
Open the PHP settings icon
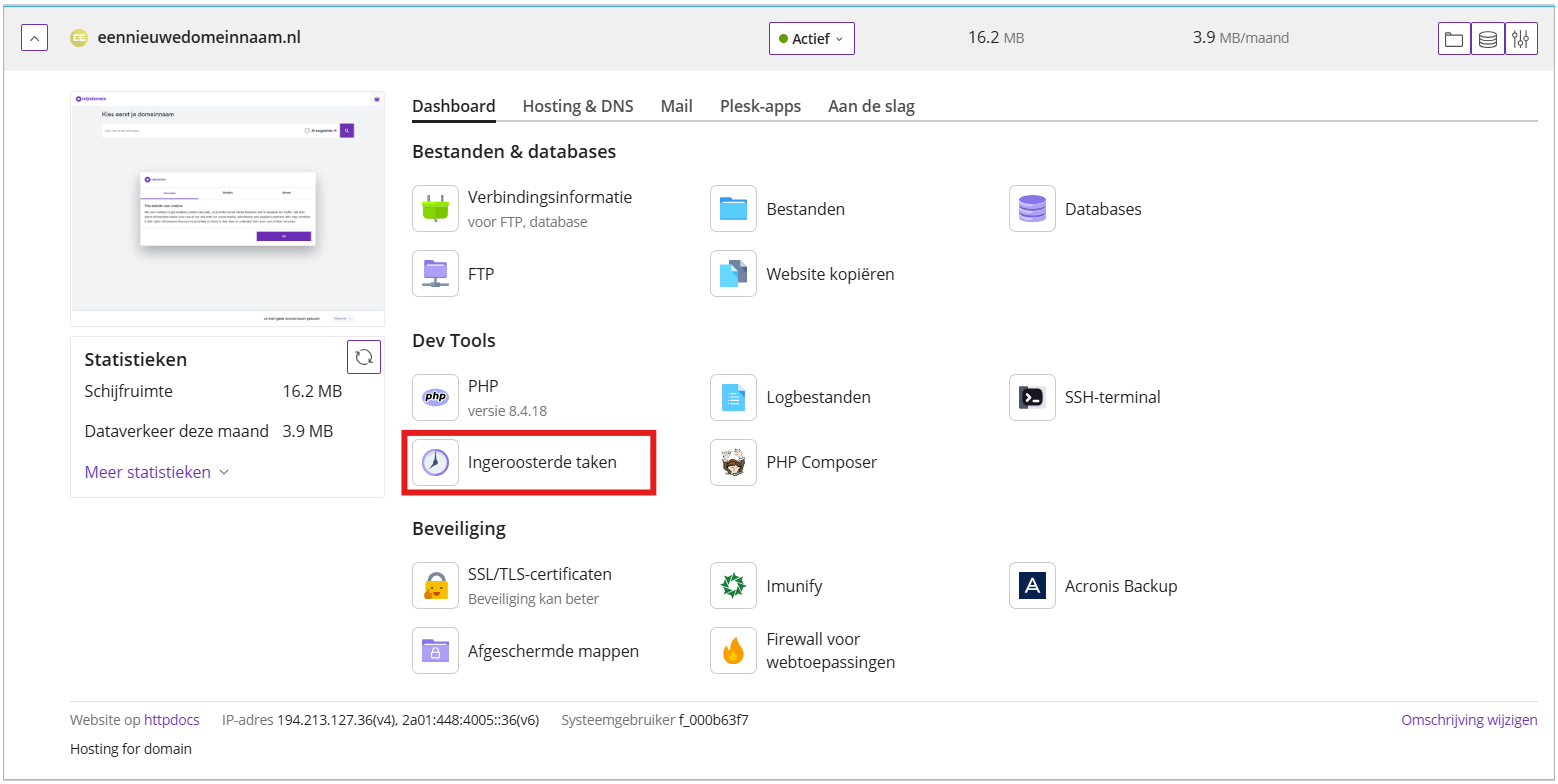pyautogui.click(x=435, y=397)
